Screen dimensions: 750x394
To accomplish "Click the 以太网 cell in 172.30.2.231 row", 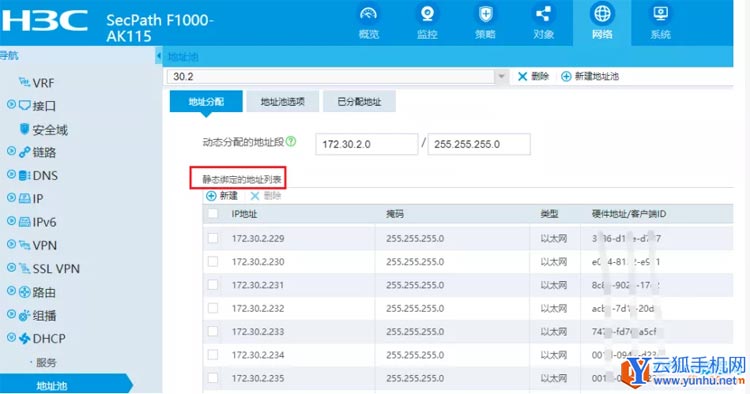I will [553, 285].
